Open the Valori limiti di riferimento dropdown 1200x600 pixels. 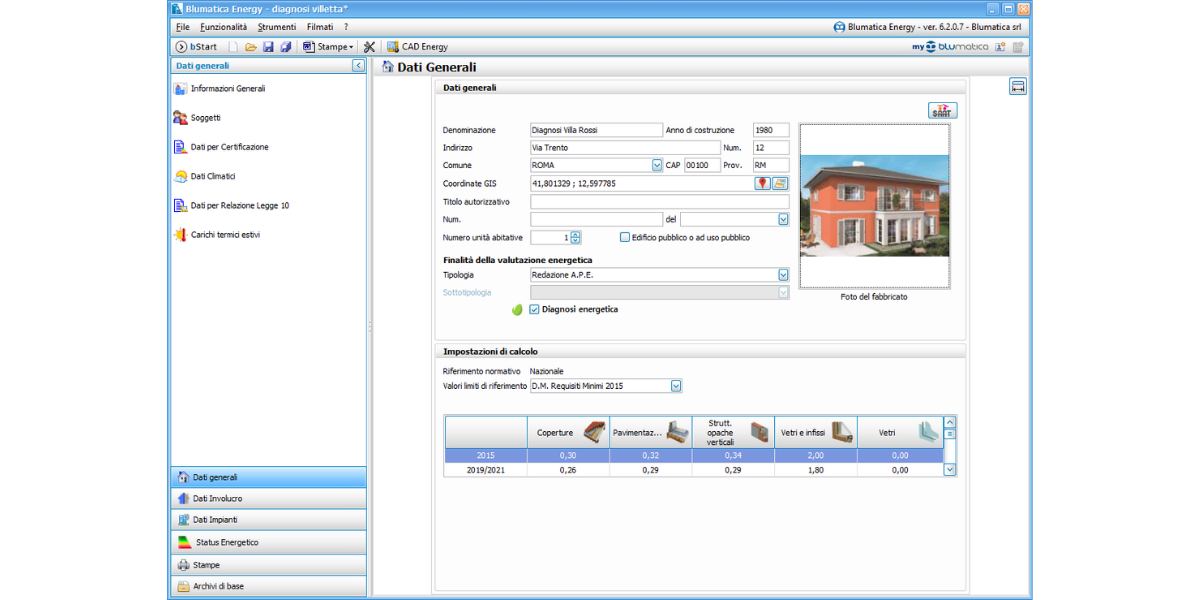coord(676,386)
